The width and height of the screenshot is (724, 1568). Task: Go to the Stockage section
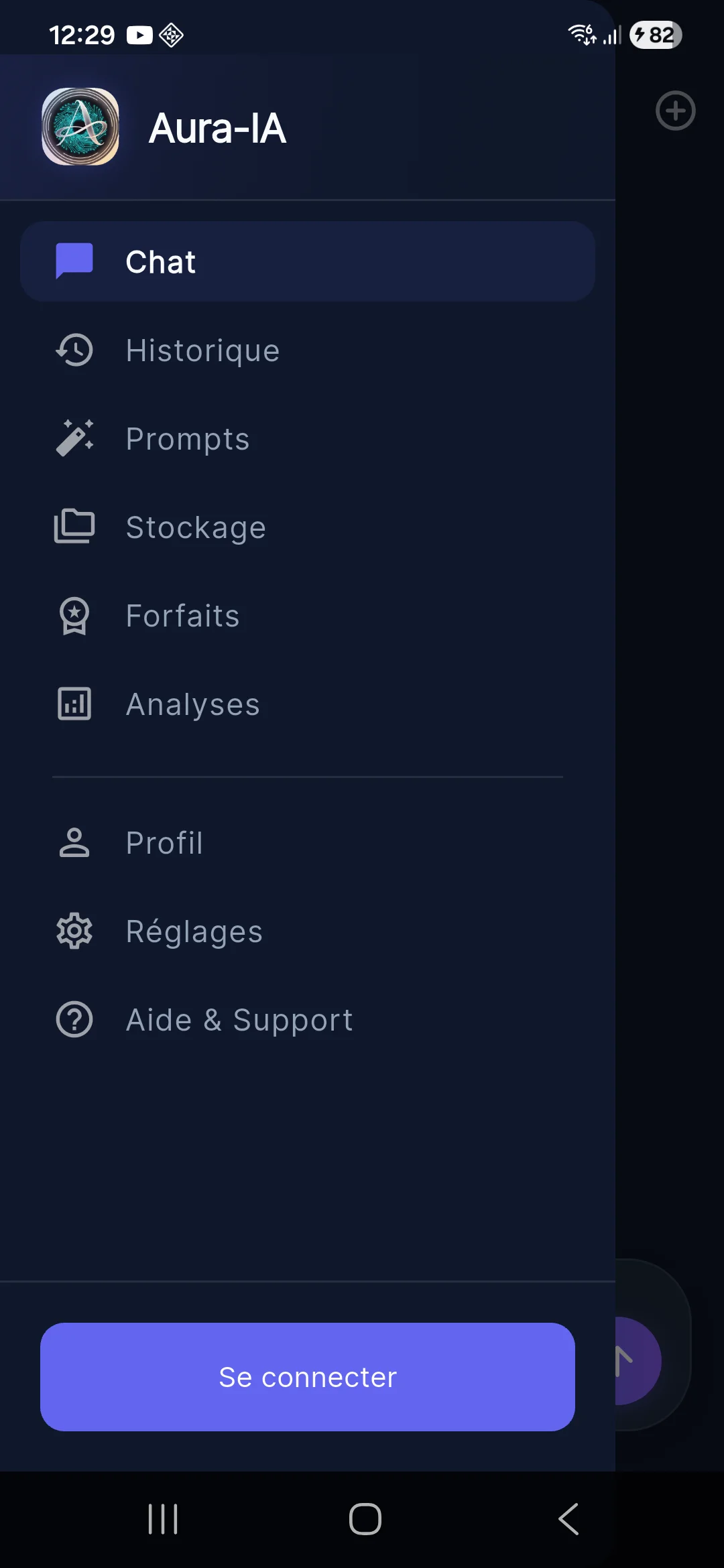click(196, 527)
